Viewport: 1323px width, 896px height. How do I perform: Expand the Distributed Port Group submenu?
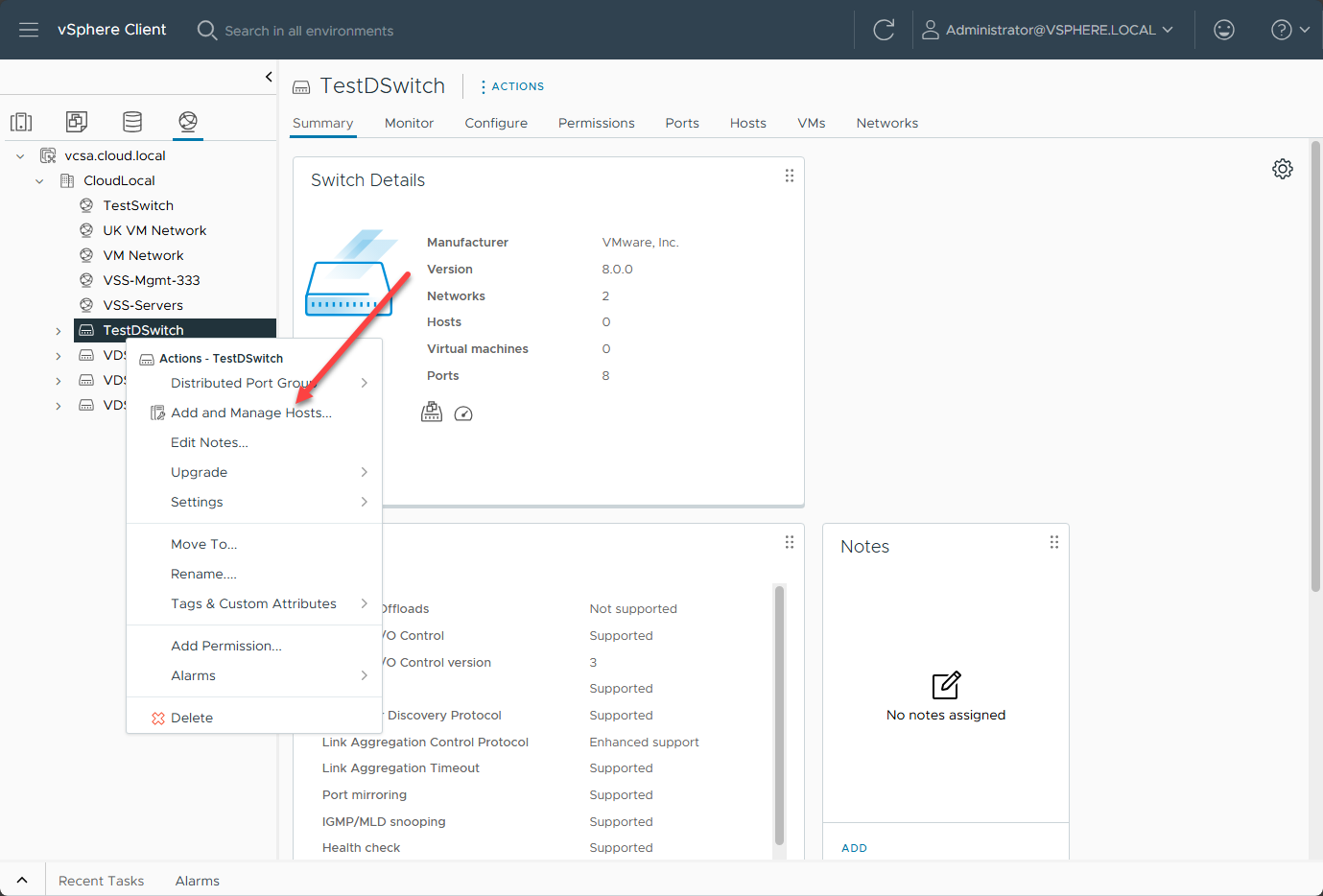(254, 383)
